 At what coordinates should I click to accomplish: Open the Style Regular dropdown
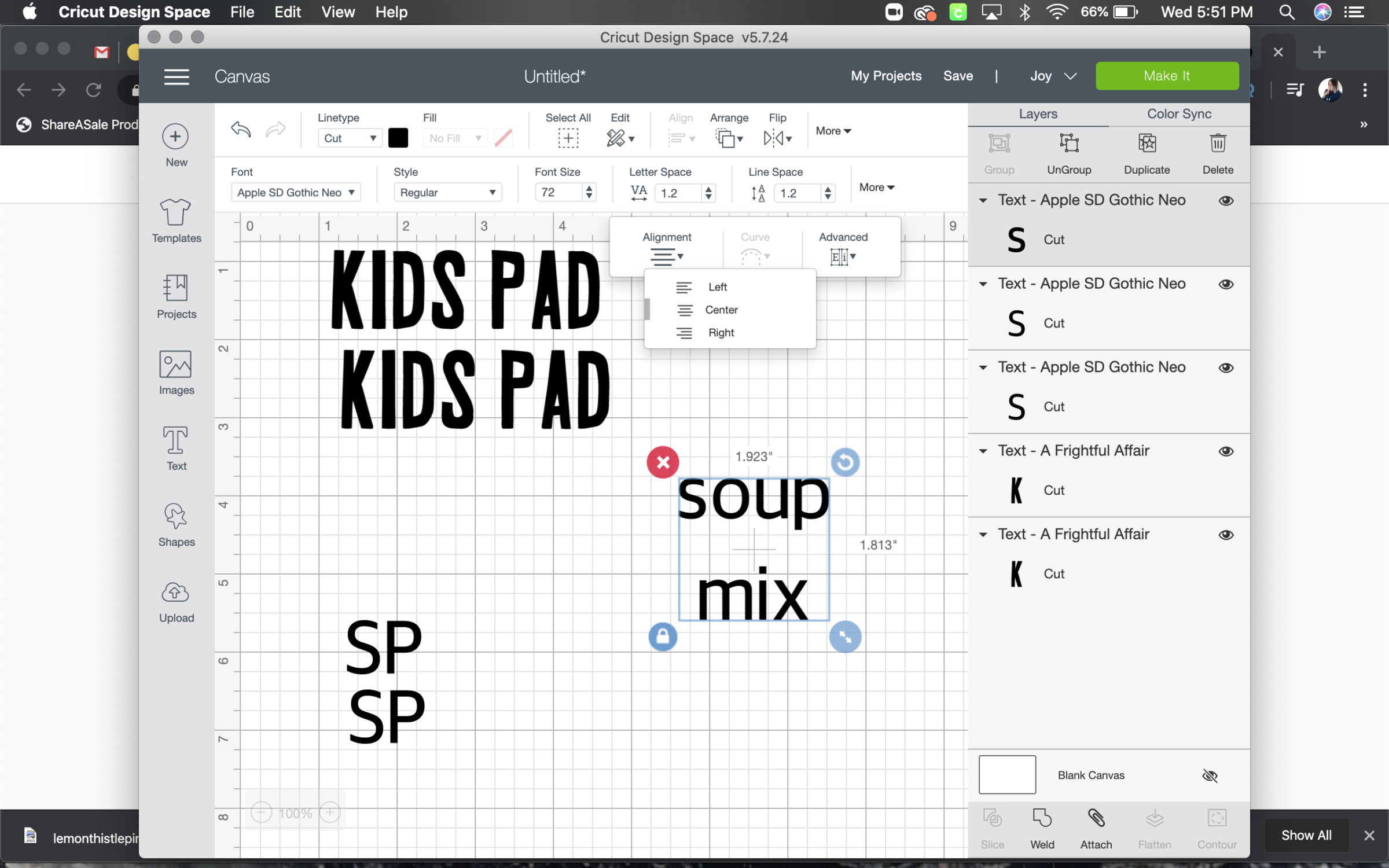[x=447, y=193]
